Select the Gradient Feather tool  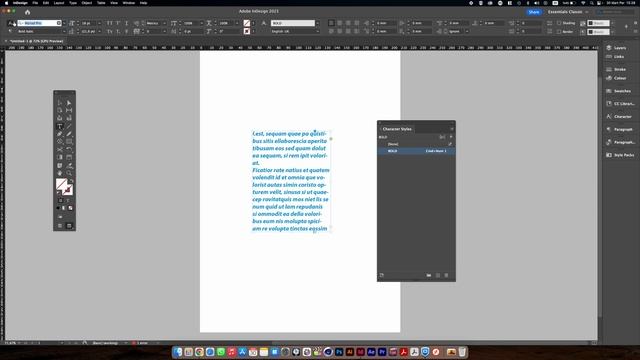point(69,158)
